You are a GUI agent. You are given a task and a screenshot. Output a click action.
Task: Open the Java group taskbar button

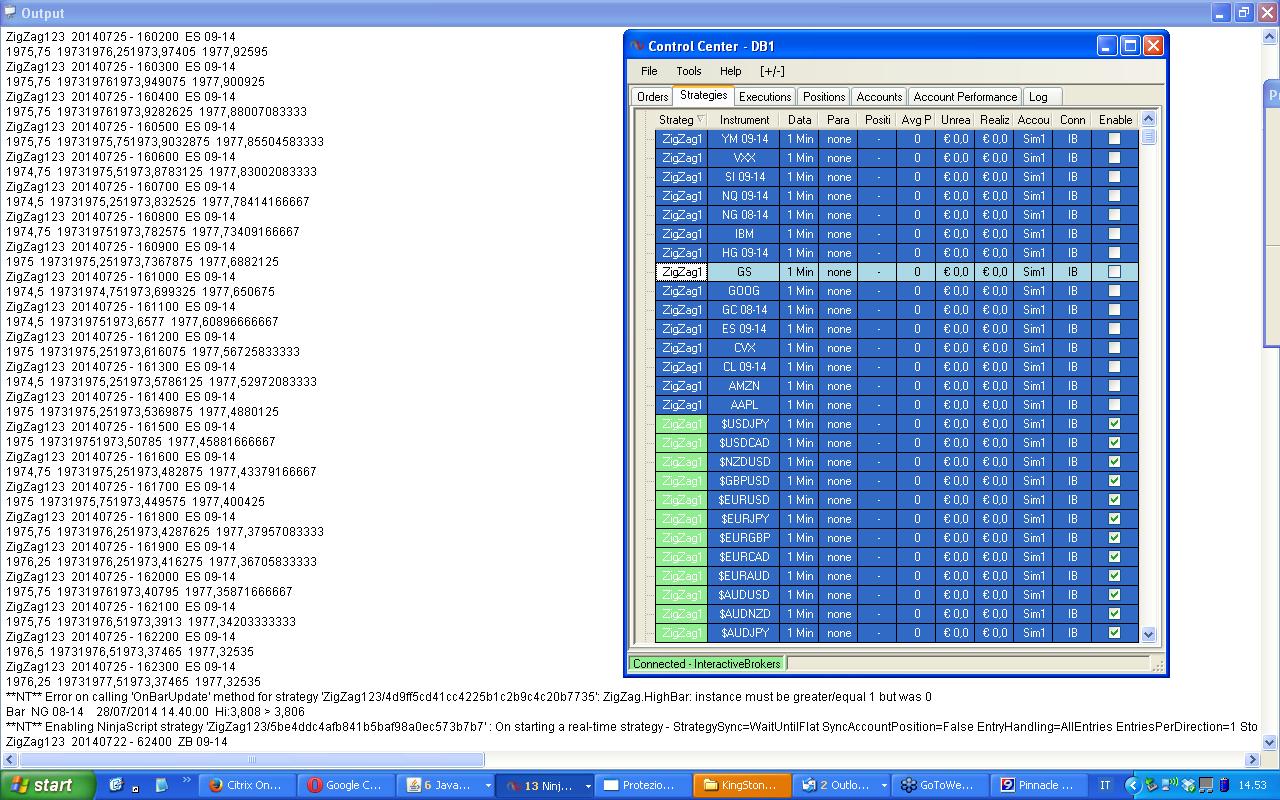(446, 785)
